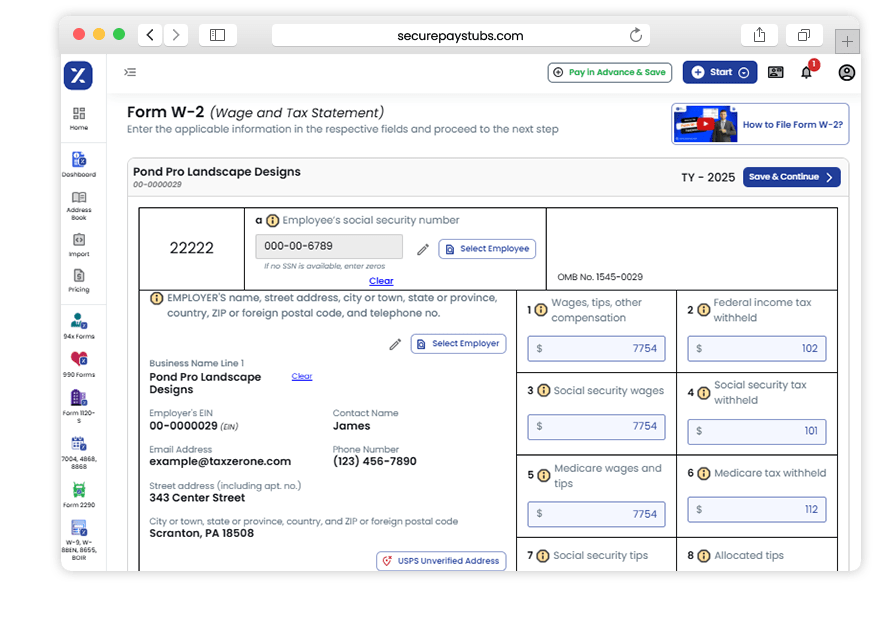Click info icon for Social security tips

coord(542,556)
